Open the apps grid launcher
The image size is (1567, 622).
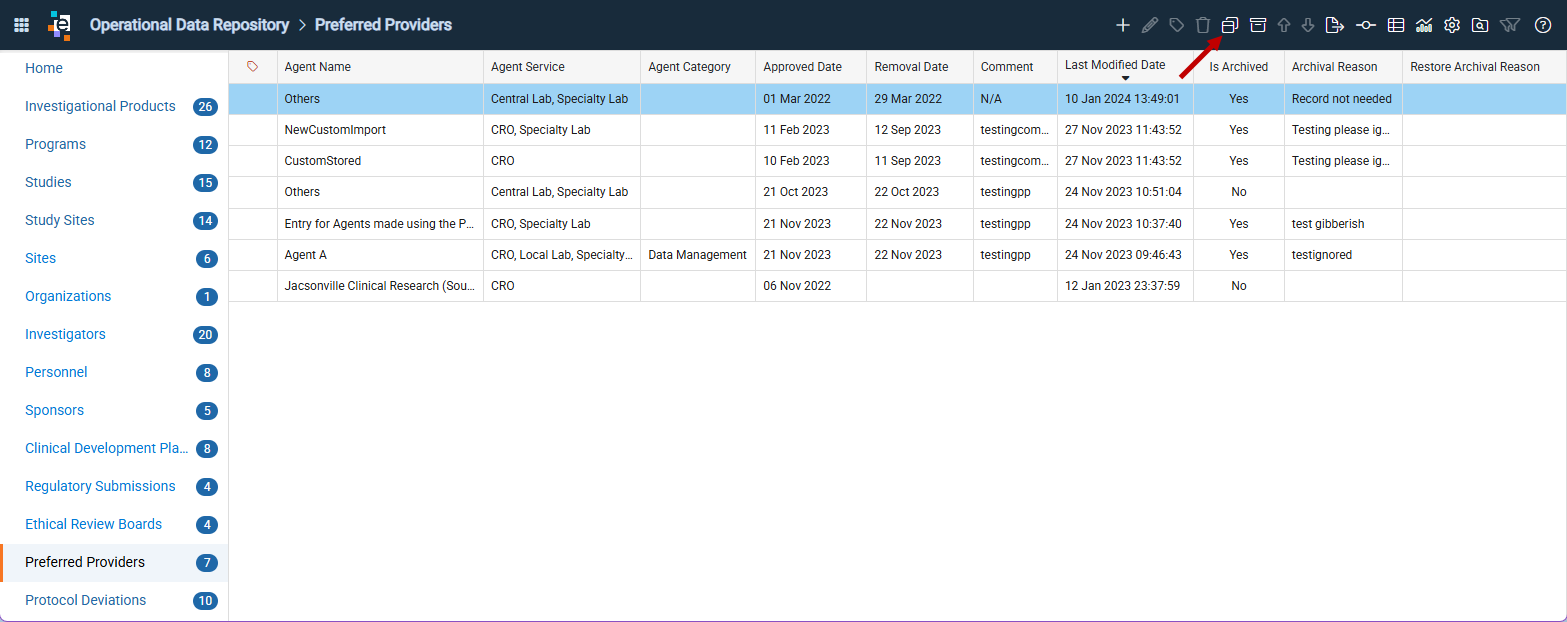click(x=21, y=25)
